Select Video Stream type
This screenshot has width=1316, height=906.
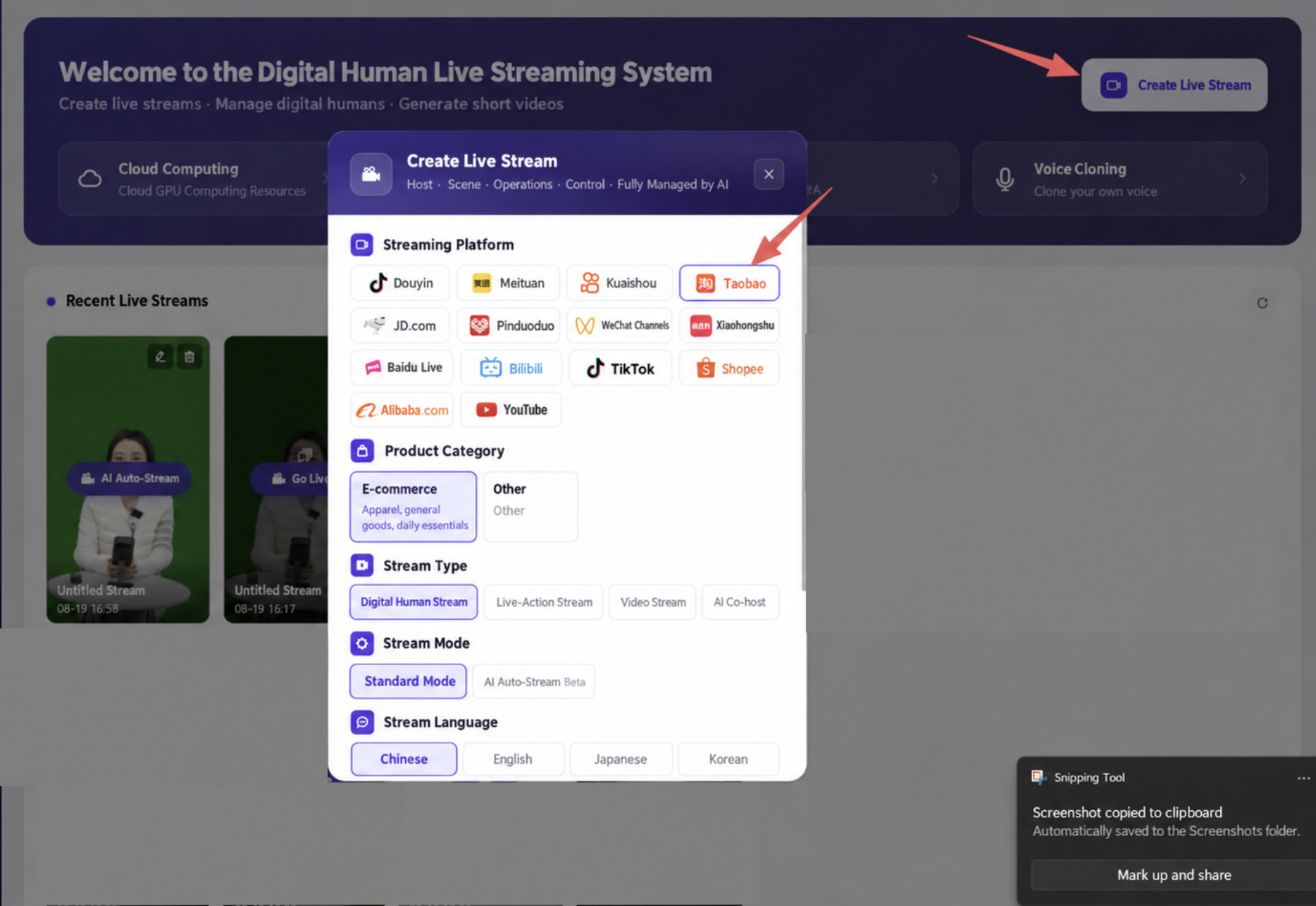pyautogui.click(x=653, y=602)
